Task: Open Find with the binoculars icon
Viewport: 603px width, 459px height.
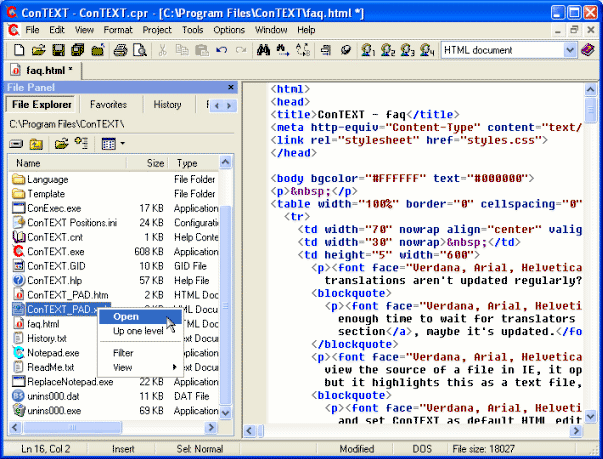Action: [263, 50]
